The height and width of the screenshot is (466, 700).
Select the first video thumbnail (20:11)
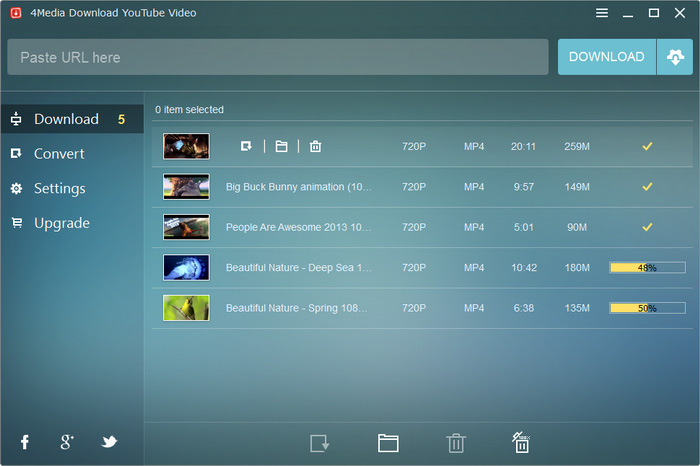[x=186, y=146]
